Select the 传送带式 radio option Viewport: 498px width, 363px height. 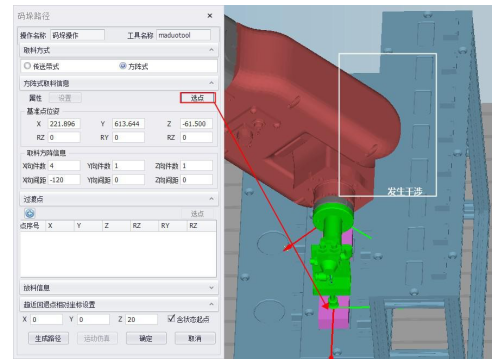(27, 66)
